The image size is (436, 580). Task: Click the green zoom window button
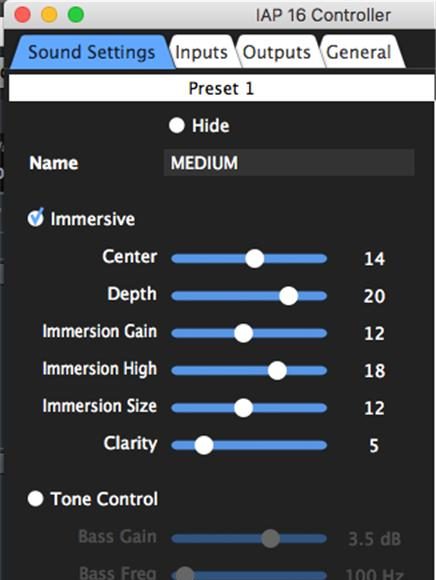point(76,15)
